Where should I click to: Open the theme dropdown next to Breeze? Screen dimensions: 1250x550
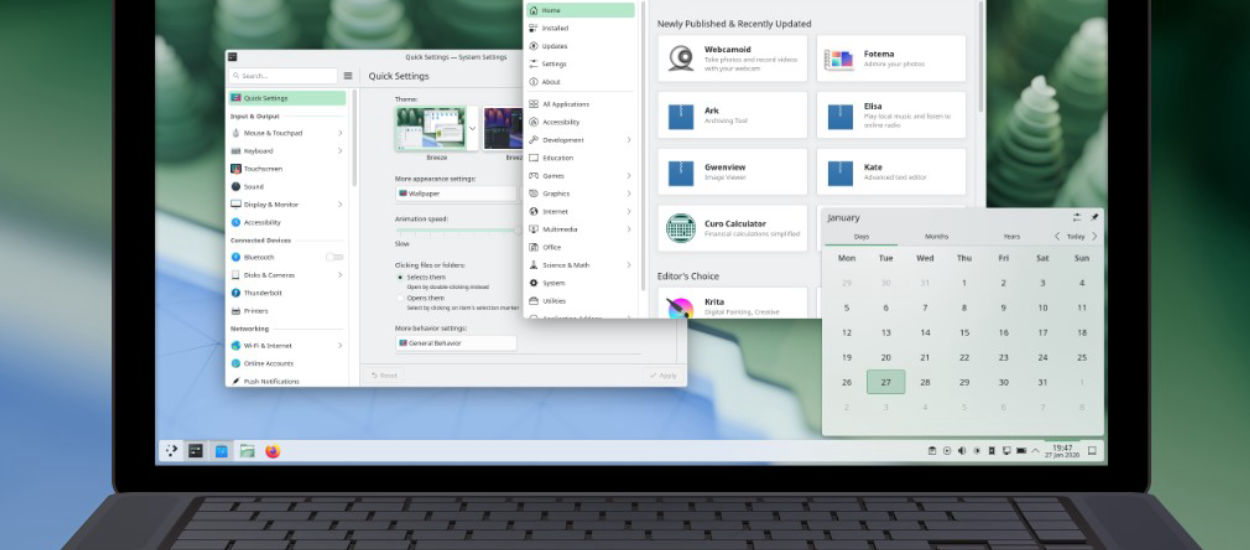pos(472,129)
